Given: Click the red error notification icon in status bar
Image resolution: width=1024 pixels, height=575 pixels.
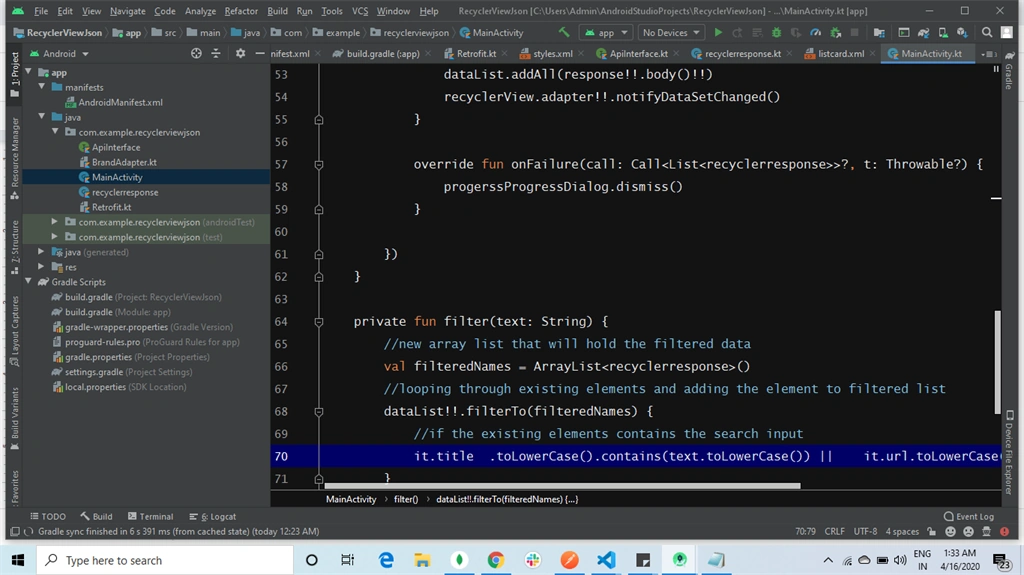Looking at the screenshot, I should [x=1005, y=531].
